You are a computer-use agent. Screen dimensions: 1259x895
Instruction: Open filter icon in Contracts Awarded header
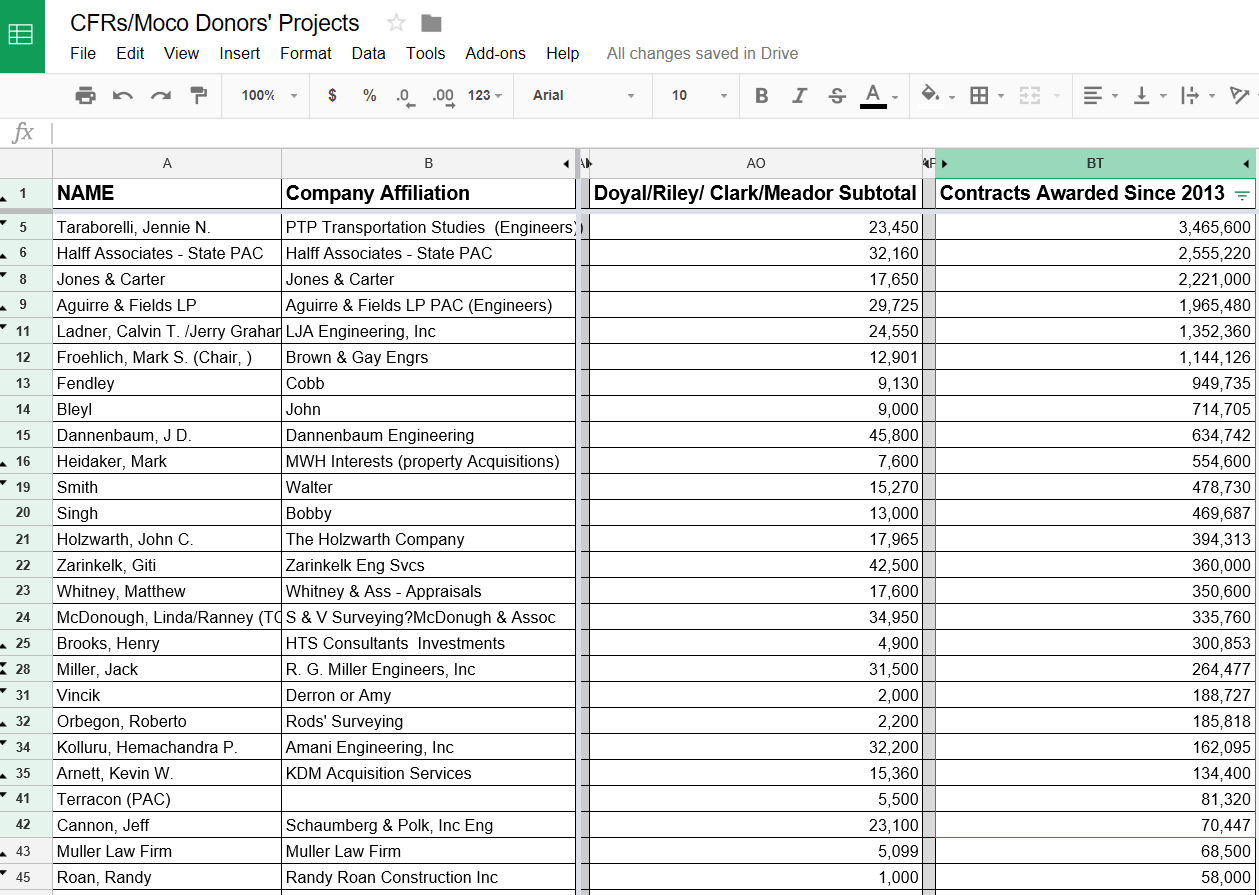click(1242, 195)
